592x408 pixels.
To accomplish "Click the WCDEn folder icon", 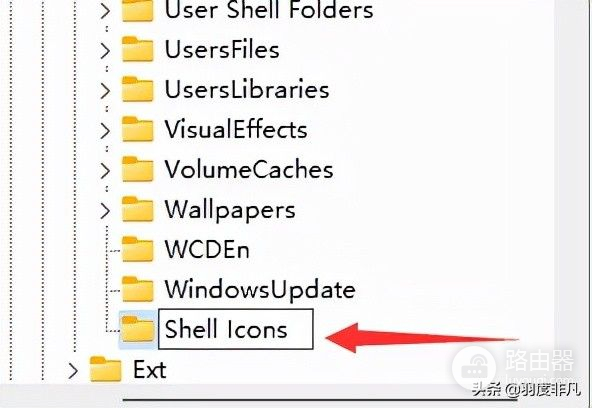I will tap(137, 249).
